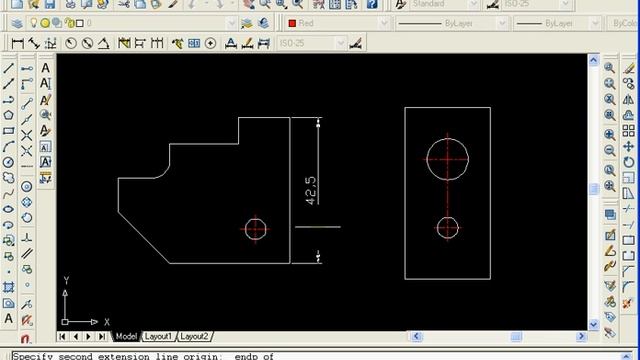Screen dimensions: 640x360
Task: Select the Spline draw tool
Action: tap(9, 194)
